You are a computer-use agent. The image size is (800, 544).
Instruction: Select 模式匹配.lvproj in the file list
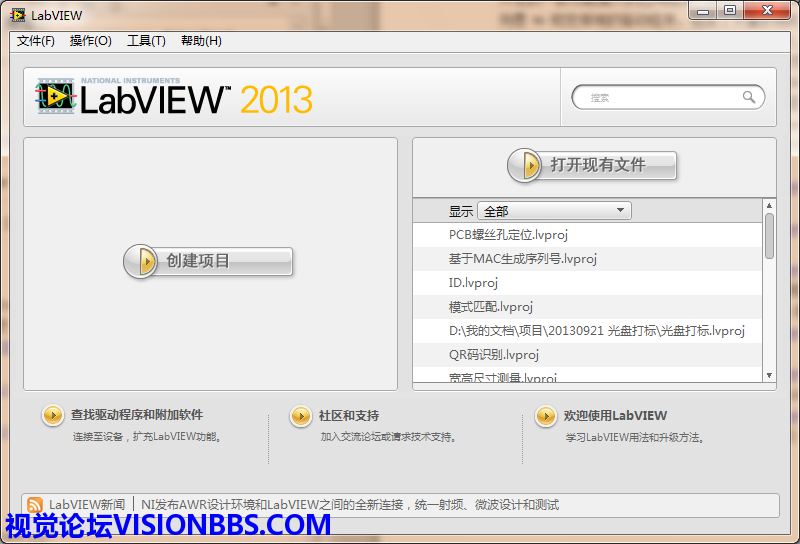click(x=490, y=307)
